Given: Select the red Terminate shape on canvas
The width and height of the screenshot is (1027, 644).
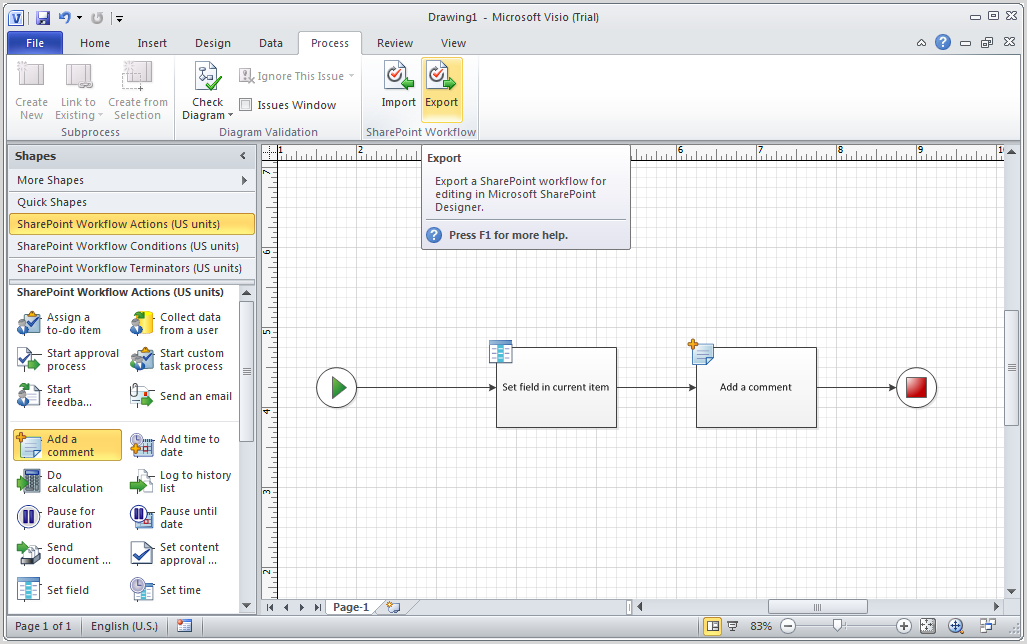Looking at the screenshot, I should (916, 387).
